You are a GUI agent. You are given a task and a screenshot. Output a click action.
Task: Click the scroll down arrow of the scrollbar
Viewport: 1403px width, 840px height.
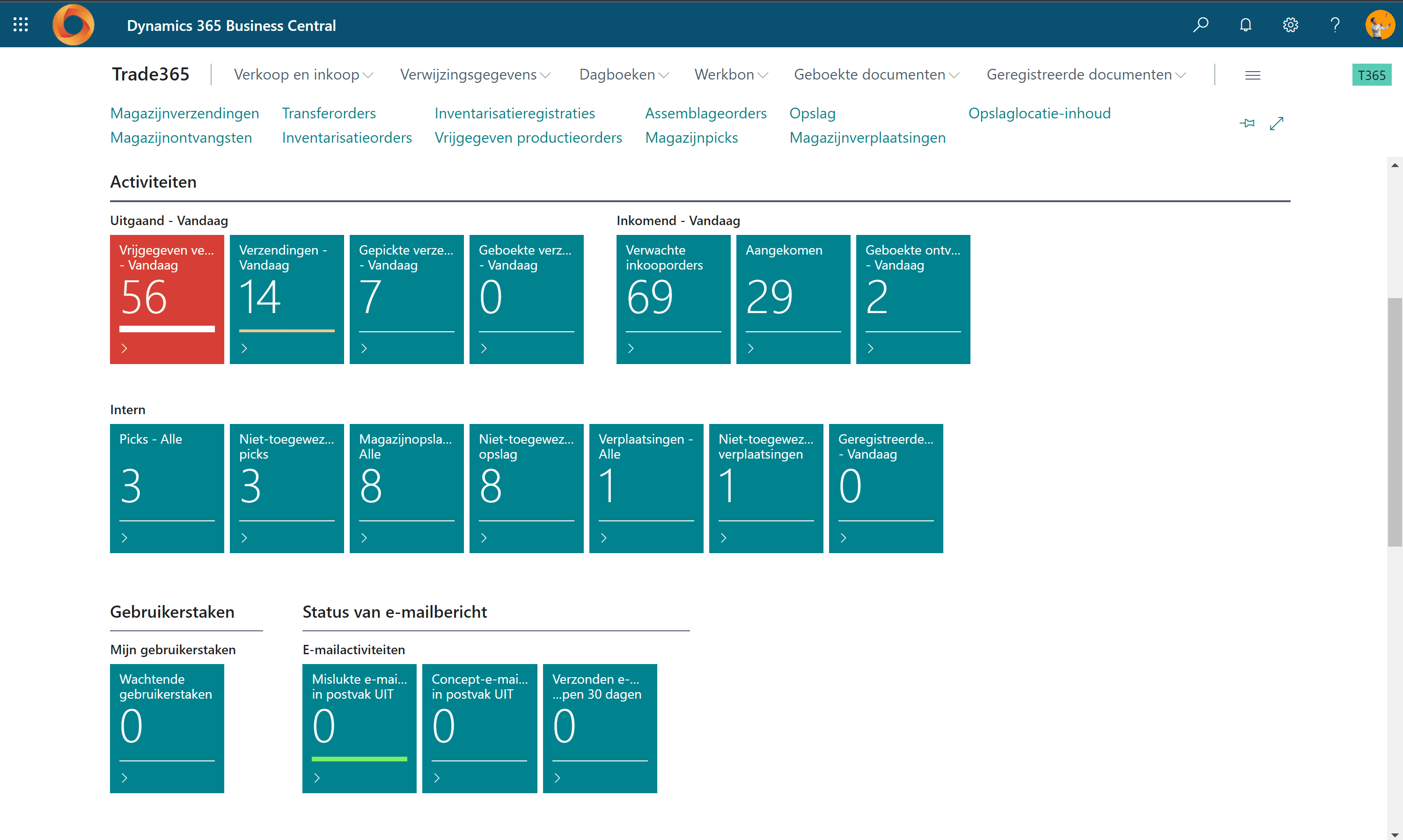(x=1395, y=834)
